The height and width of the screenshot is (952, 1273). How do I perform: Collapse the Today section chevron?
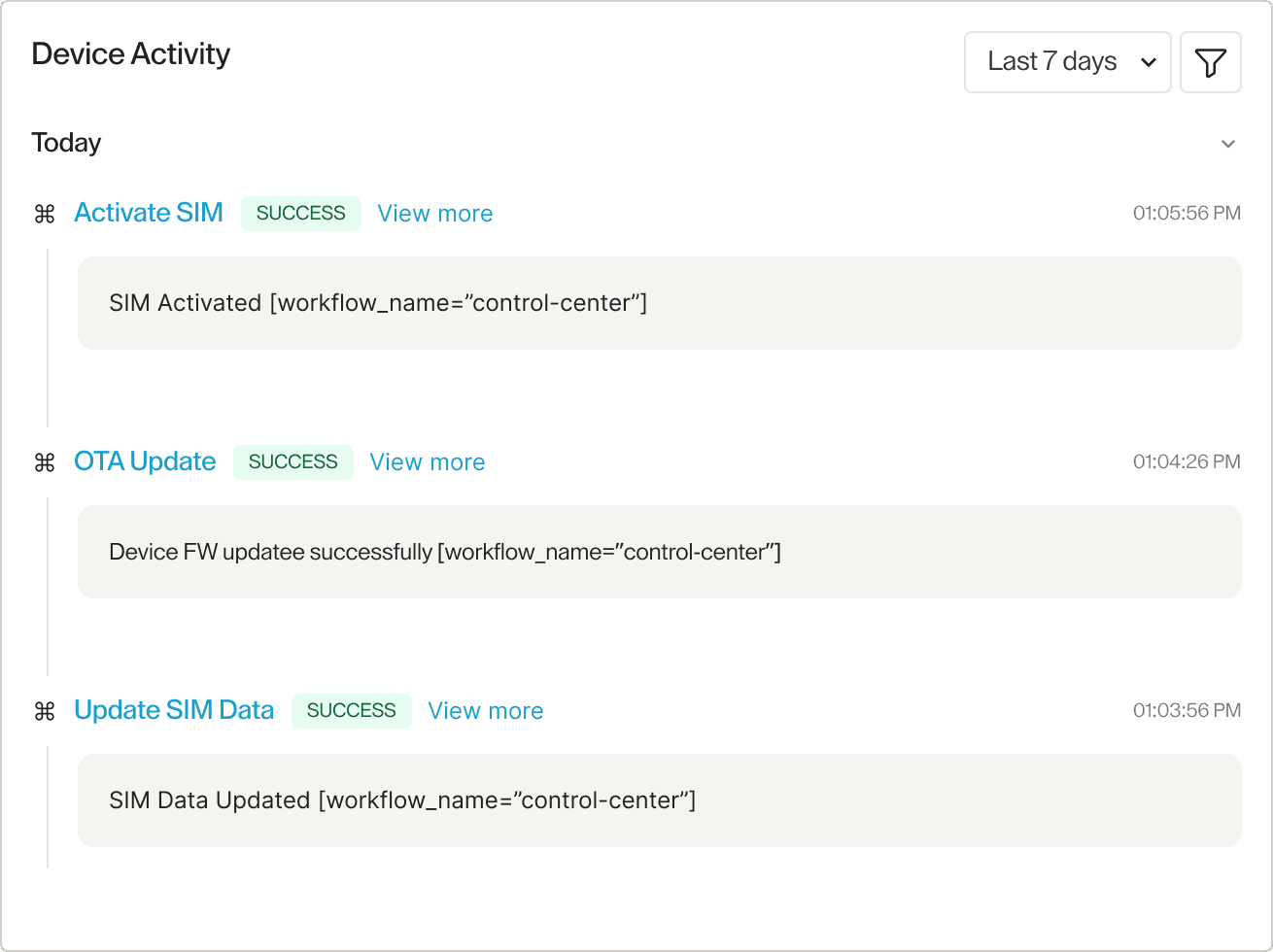coord(1228,144)
